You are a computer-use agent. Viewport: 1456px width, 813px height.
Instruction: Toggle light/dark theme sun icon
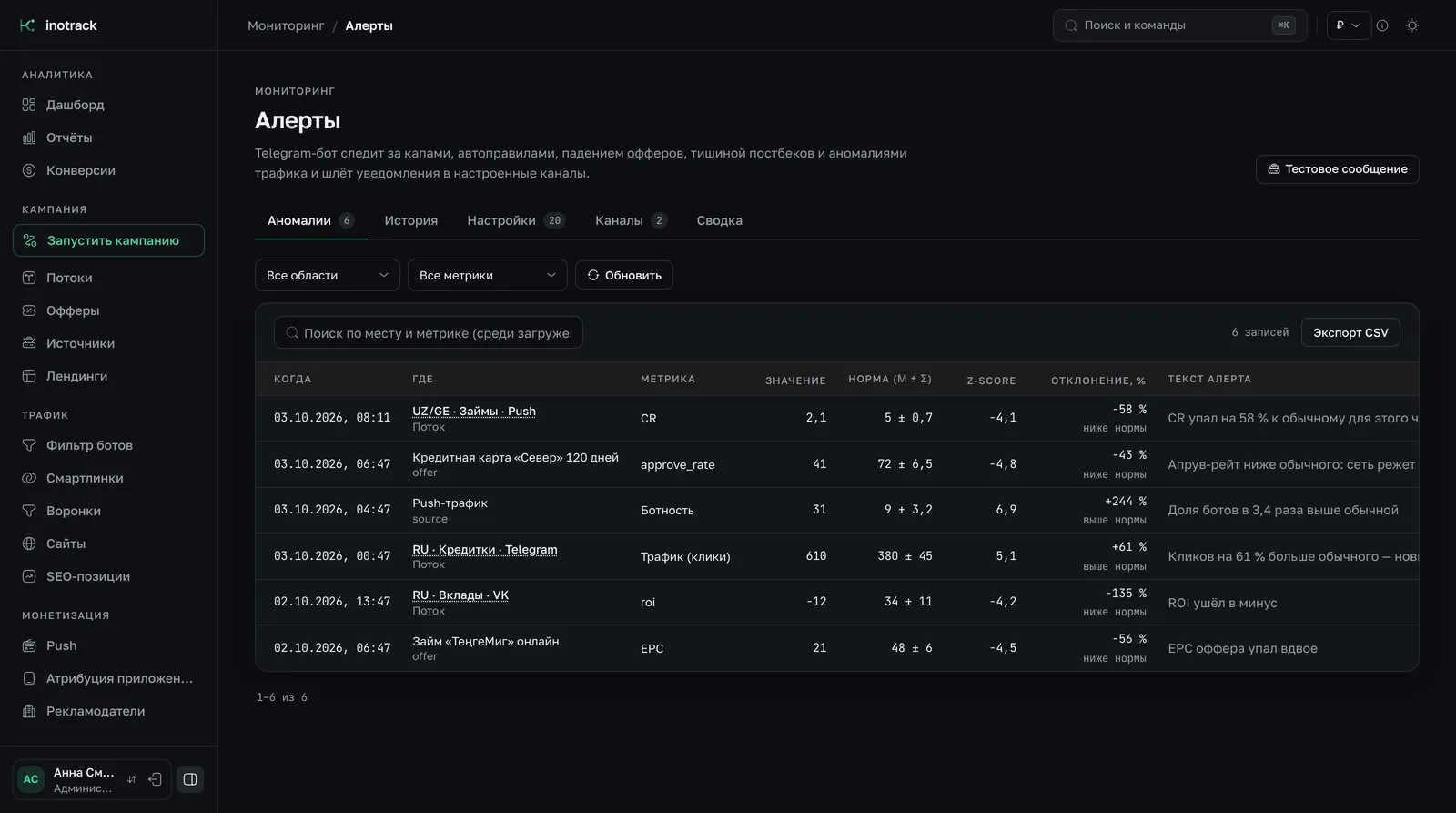pyautogui.click(x=1412, y=25)
